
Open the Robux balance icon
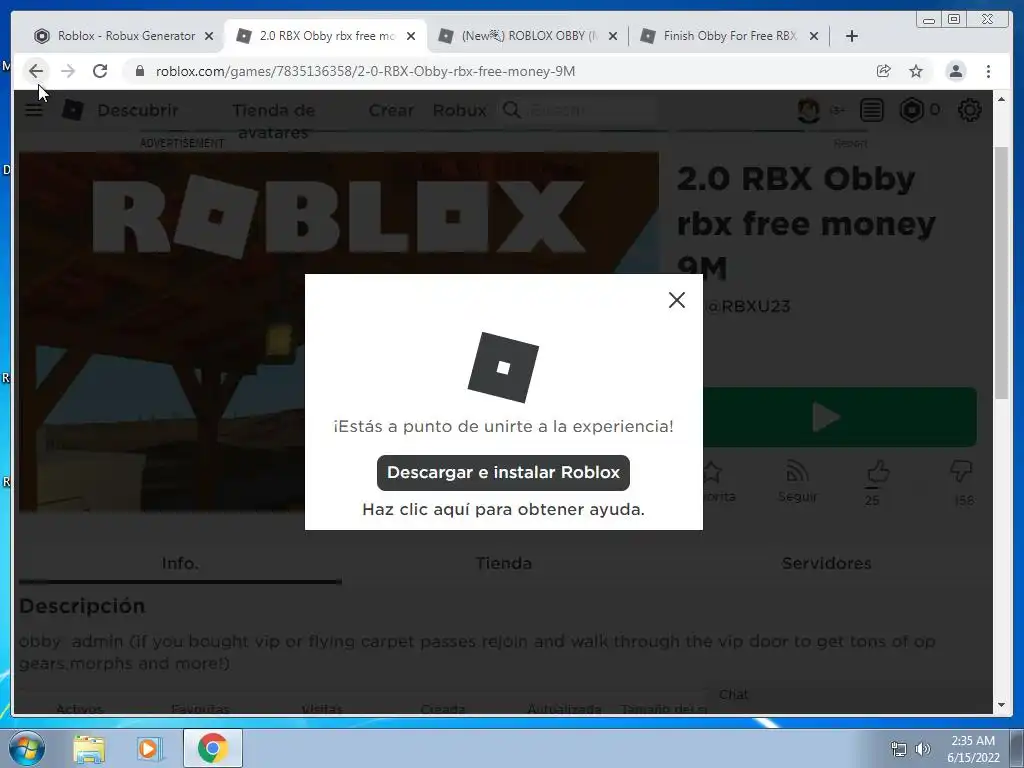tap(912, 110)
